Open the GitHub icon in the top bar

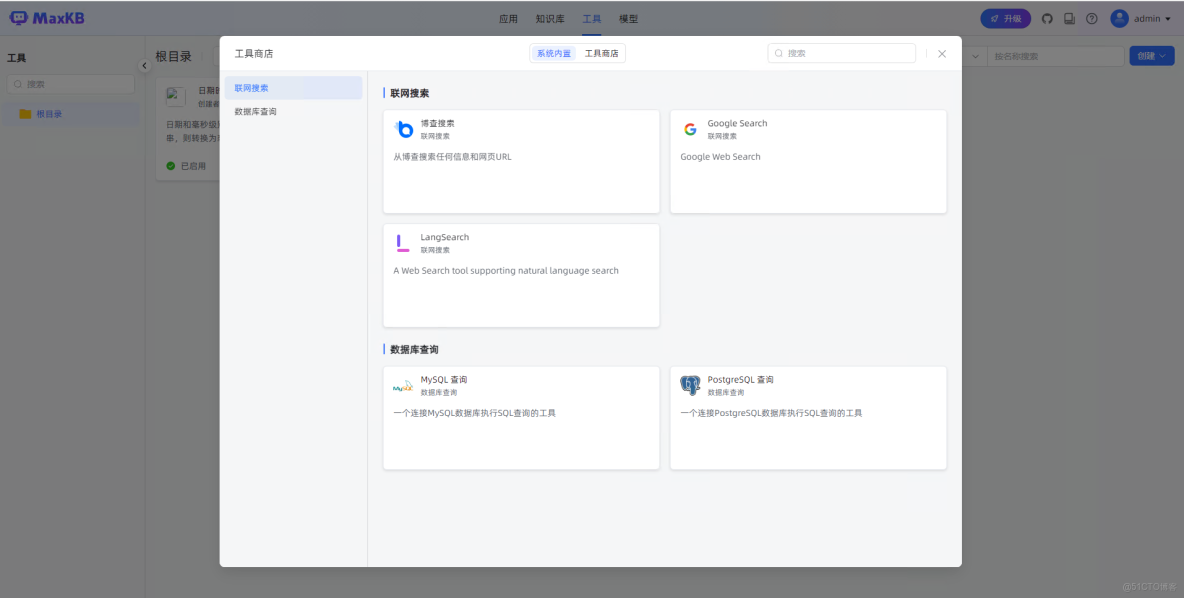point(1047,17)
